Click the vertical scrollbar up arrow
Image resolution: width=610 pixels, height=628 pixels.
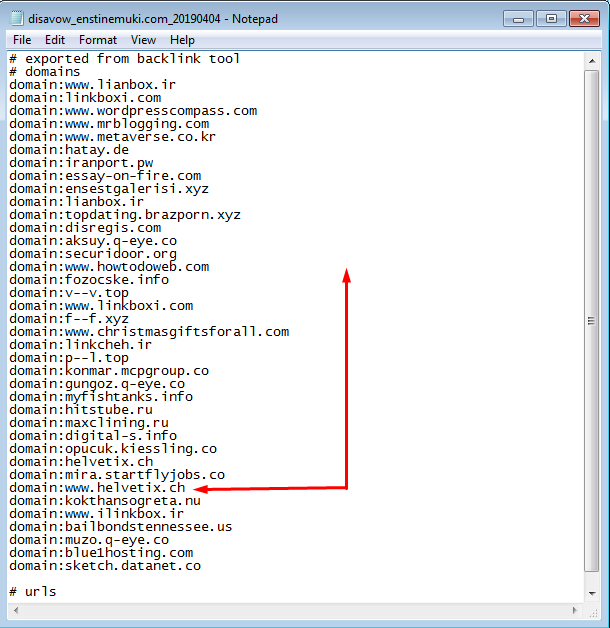point(592,61)
